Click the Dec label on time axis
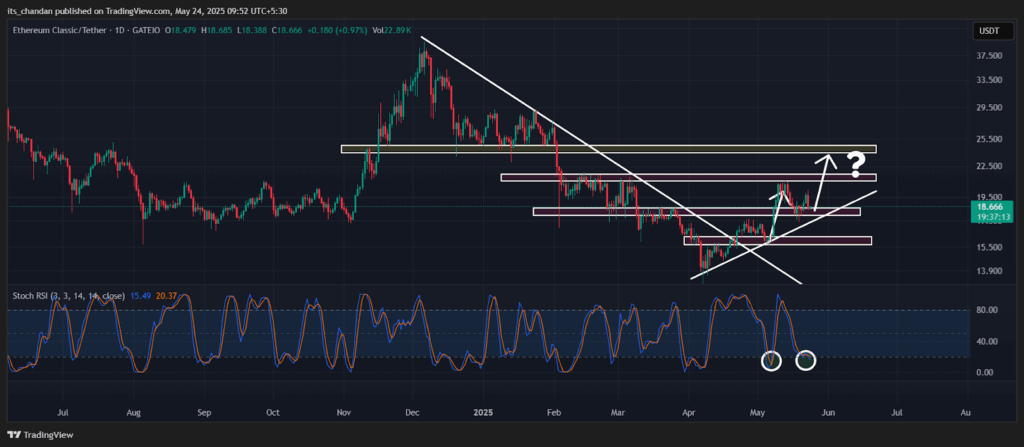 click(413, 413)
